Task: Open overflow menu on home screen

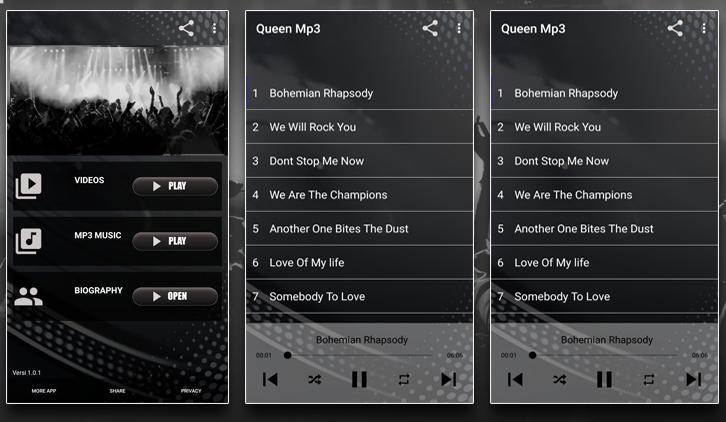Action: [x=214, y=28]
